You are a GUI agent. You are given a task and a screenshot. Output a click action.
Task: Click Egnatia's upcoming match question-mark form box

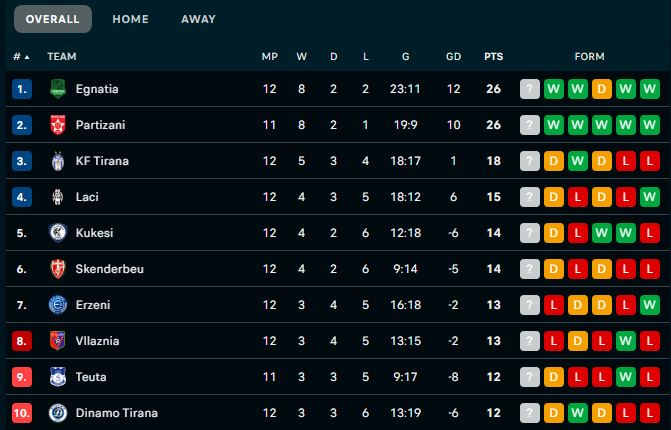coord(530,89)
